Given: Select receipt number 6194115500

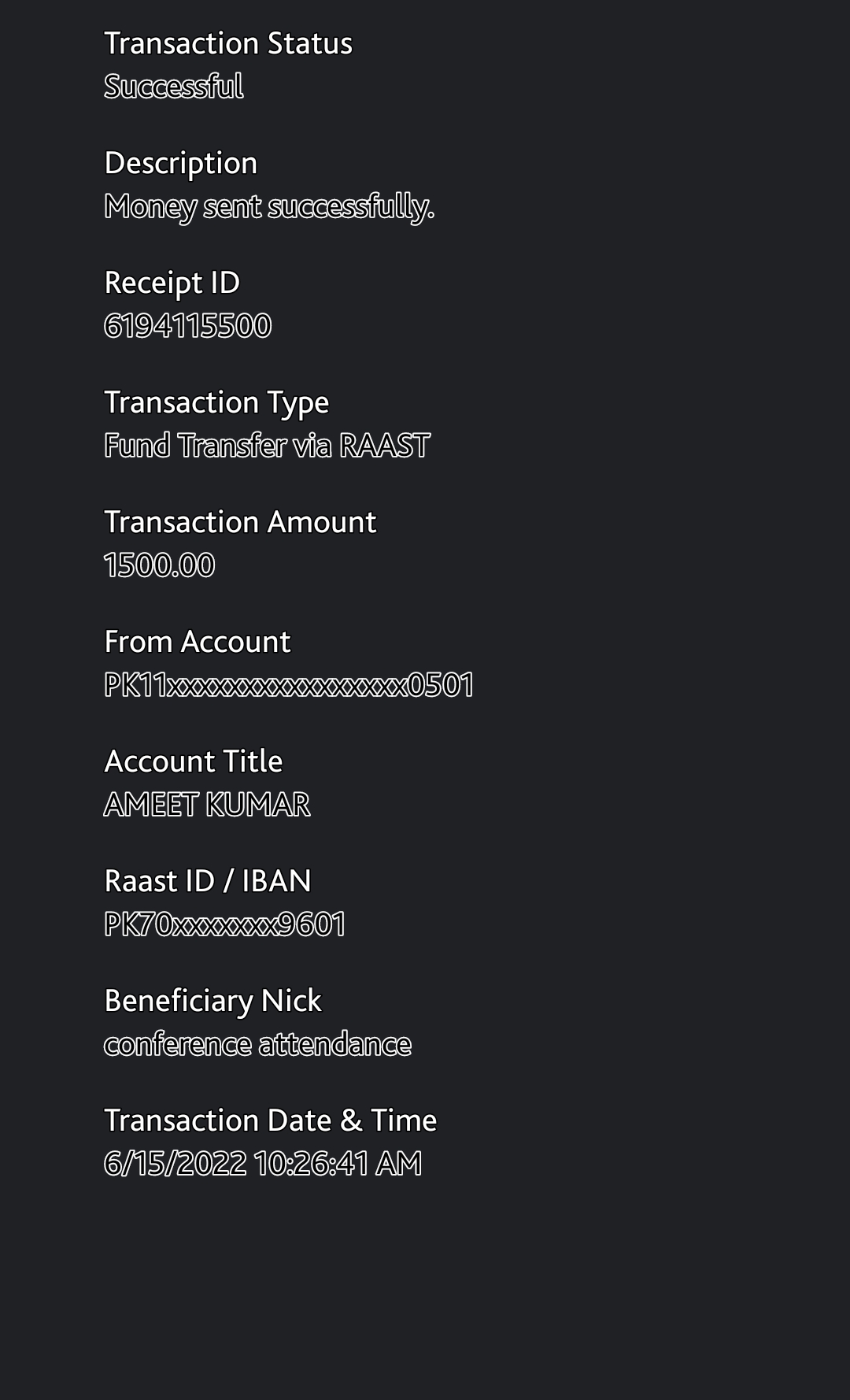Looking at the screenshot, I should [x=187, y=326].
